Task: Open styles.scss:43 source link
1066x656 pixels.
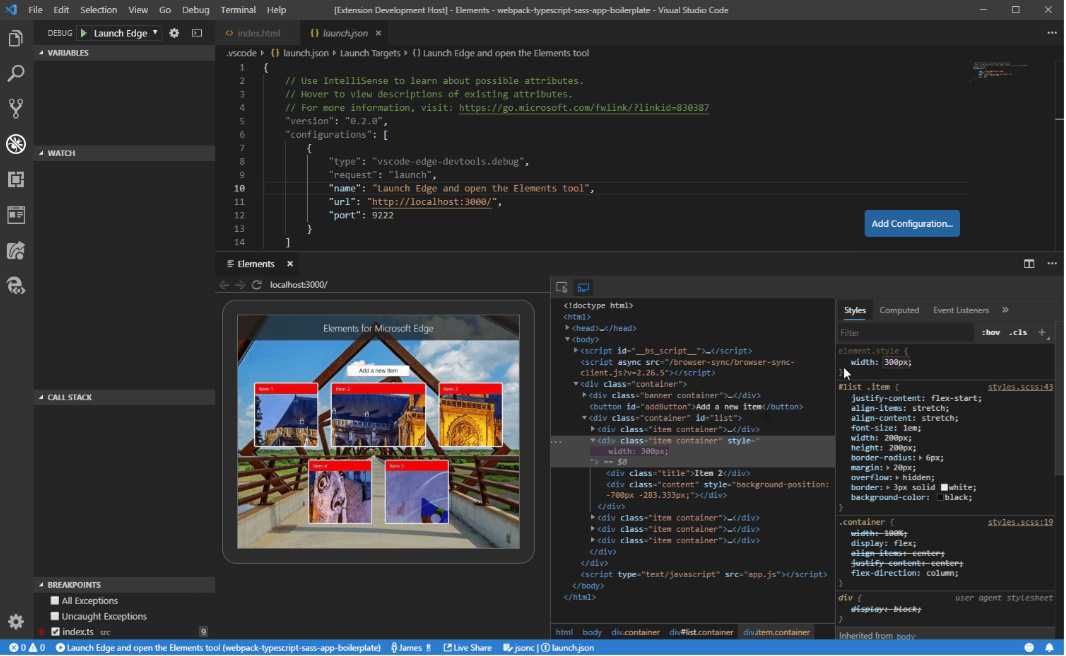Action: [x=1020, y=387]
